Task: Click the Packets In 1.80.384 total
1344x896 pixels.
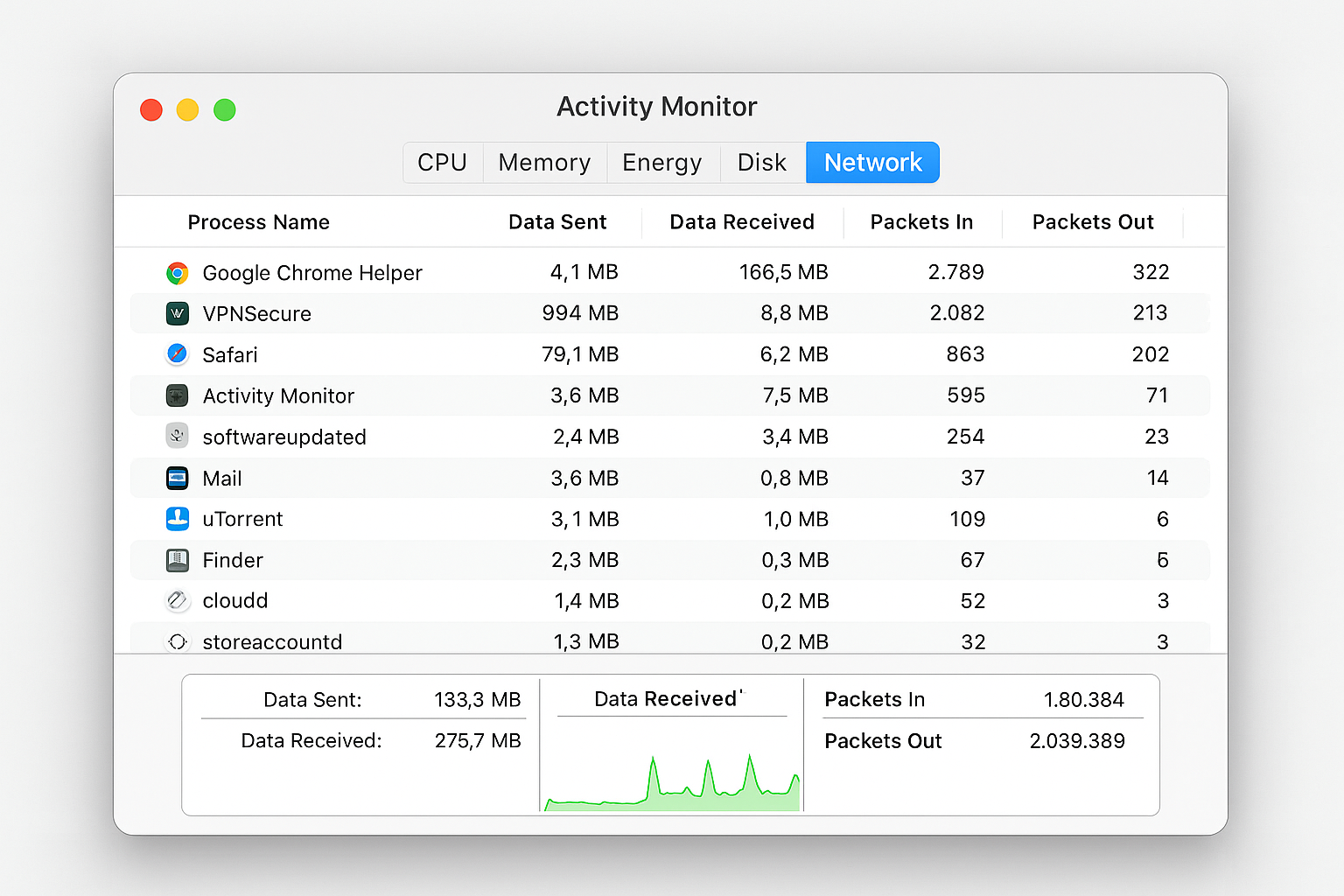Action: tap(1083, 700)
